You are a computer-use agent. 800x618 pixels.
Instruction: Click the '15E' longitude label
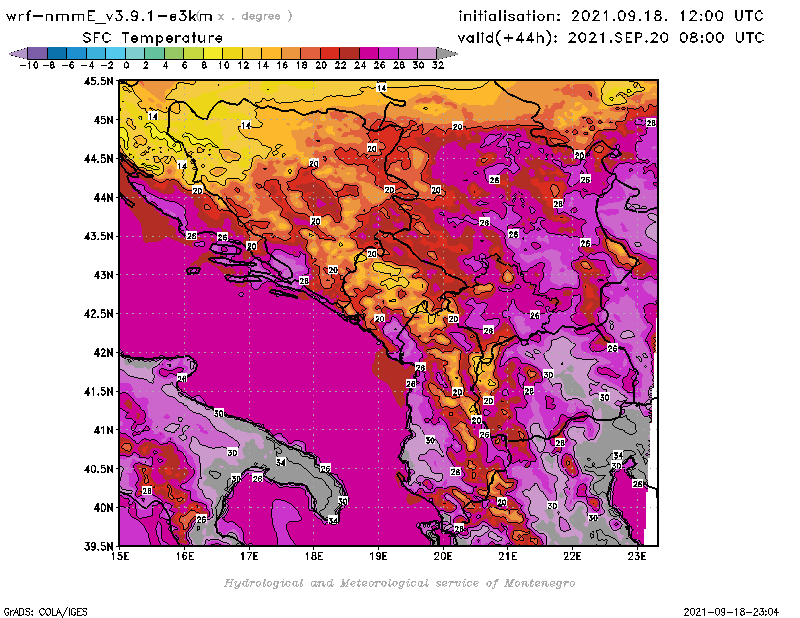click(120, 556)
